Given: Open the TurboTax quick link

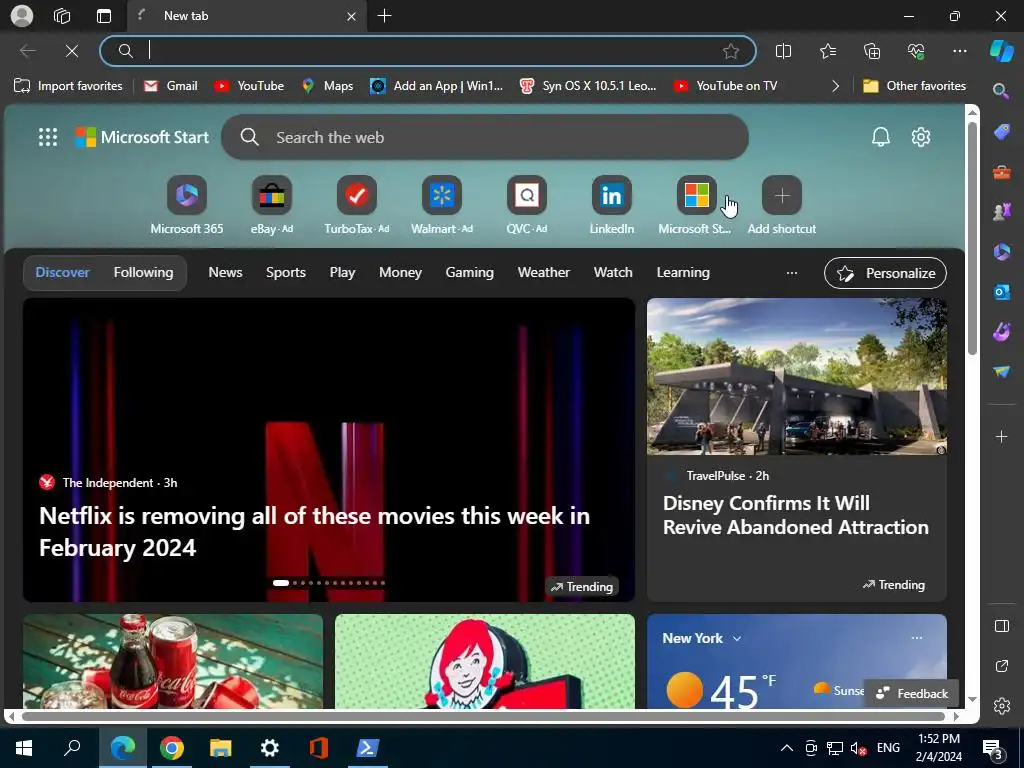Looking at the screenshot, I should [x=357, y=206].
